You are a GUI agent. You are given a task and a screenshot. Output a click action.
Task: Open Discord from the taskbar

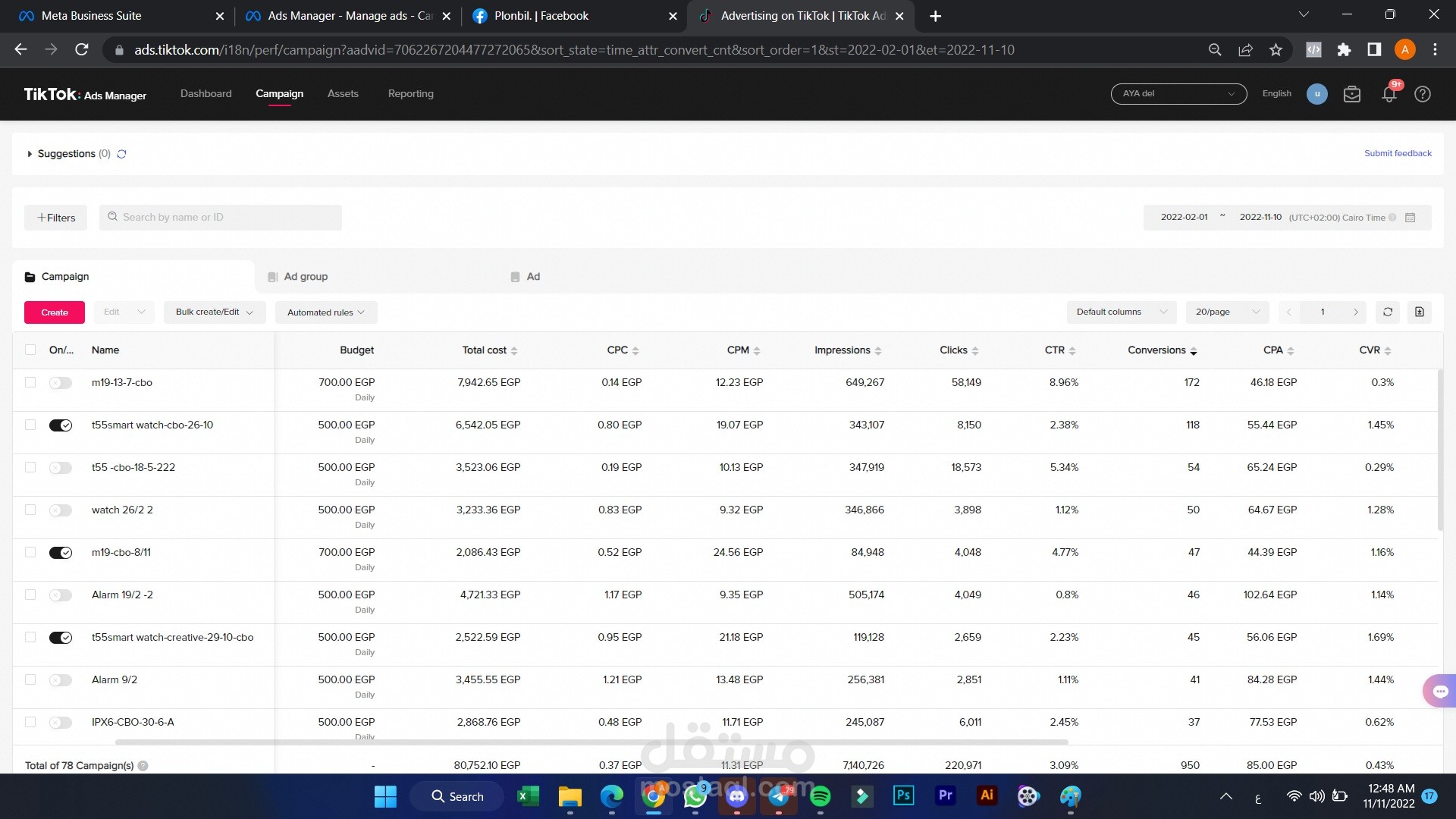[737, 796]
